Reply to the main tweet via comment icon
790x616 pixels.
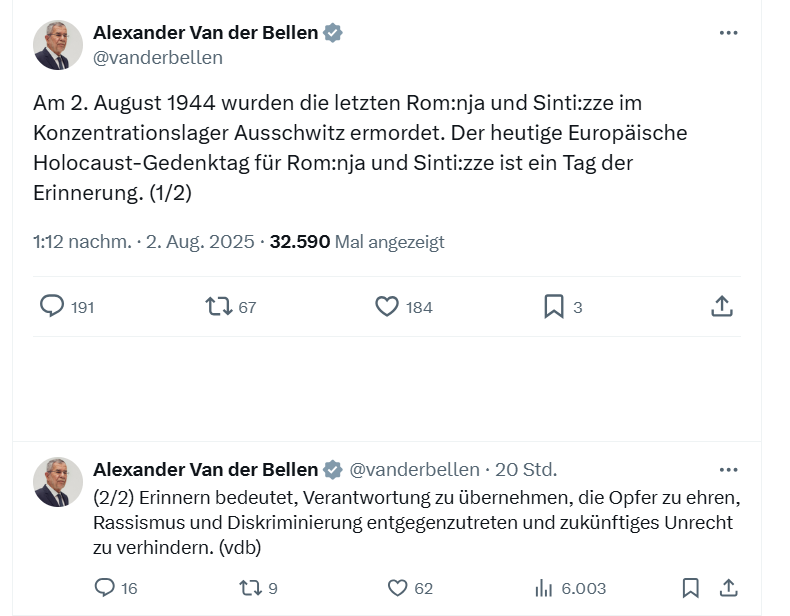[x=52, y=306]
